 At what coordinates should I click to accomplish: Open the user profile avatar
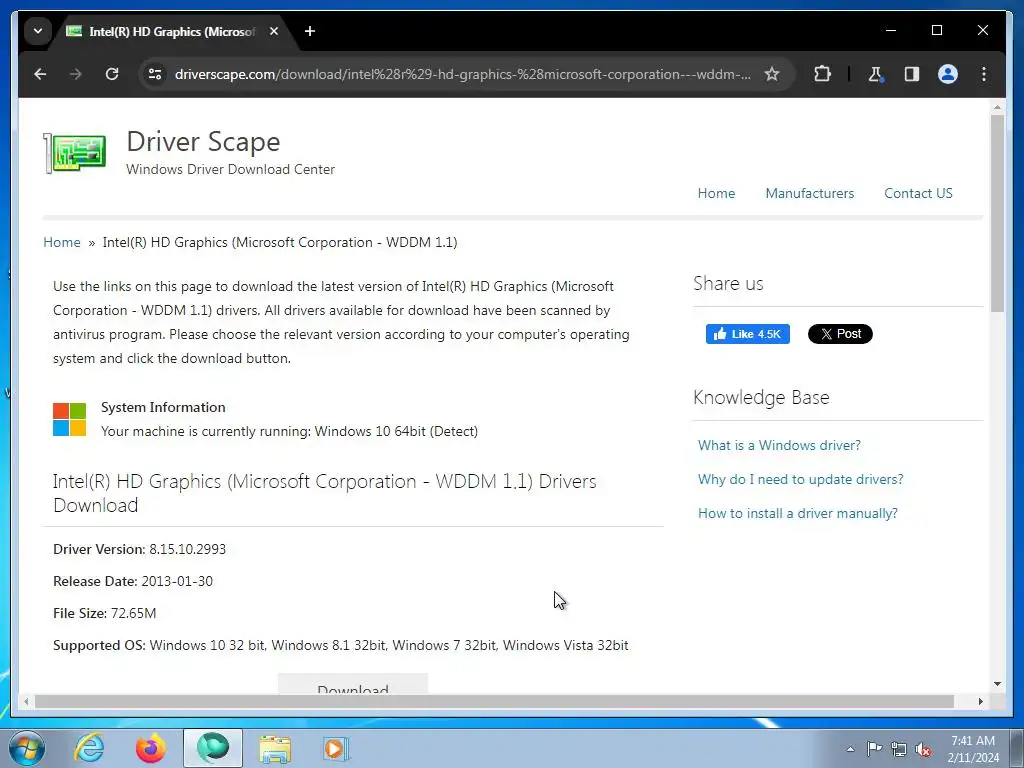coord(948,74)
